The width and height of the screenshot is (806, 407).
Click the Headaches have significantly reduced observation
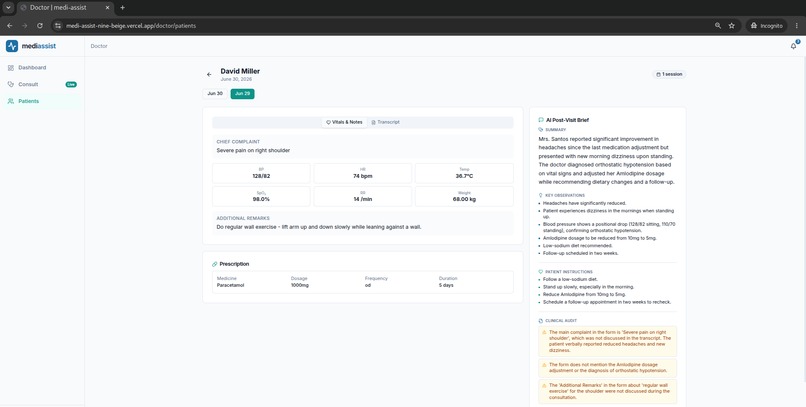[584, 204]
